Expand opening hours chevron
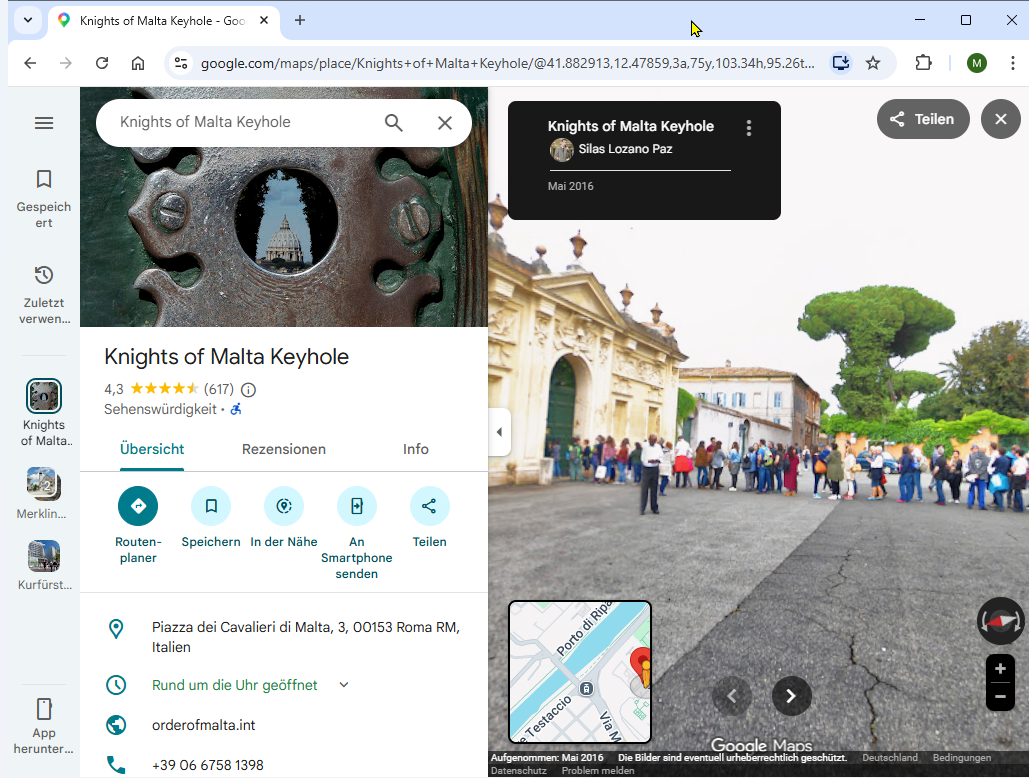This screenshot has height=778, width=1029. point(344,685)
